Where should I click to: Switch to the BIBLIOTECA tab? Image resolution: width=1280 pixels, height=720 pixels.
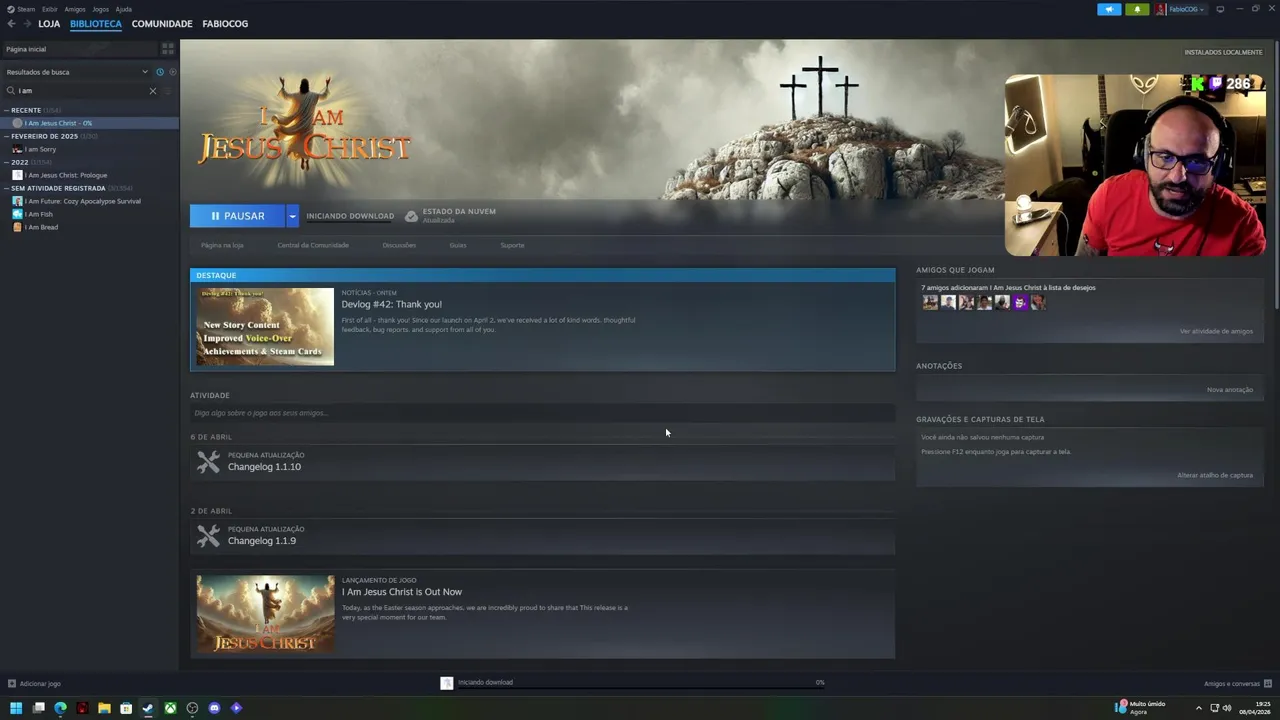(x=96, y=23)
